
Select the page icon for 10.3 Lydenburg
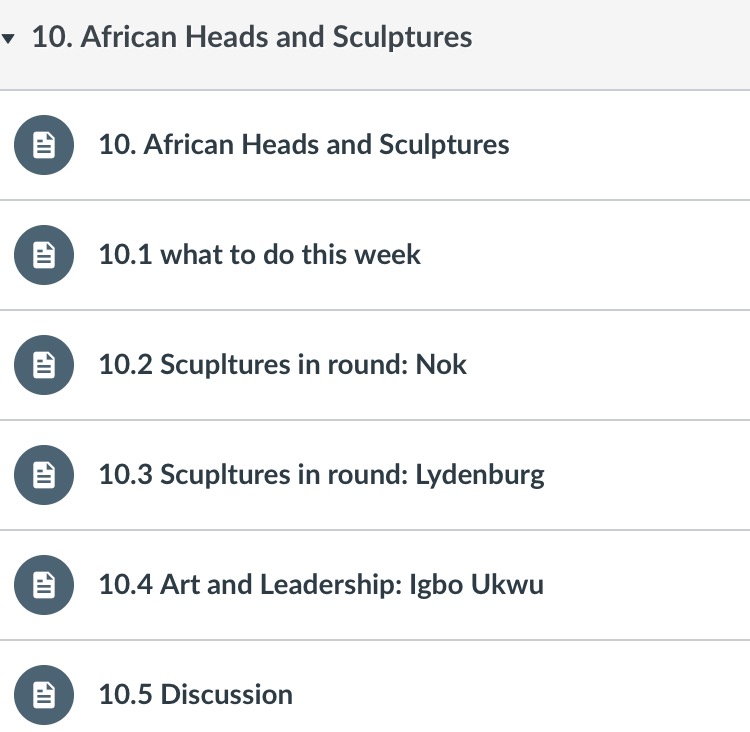coord(43,475)
